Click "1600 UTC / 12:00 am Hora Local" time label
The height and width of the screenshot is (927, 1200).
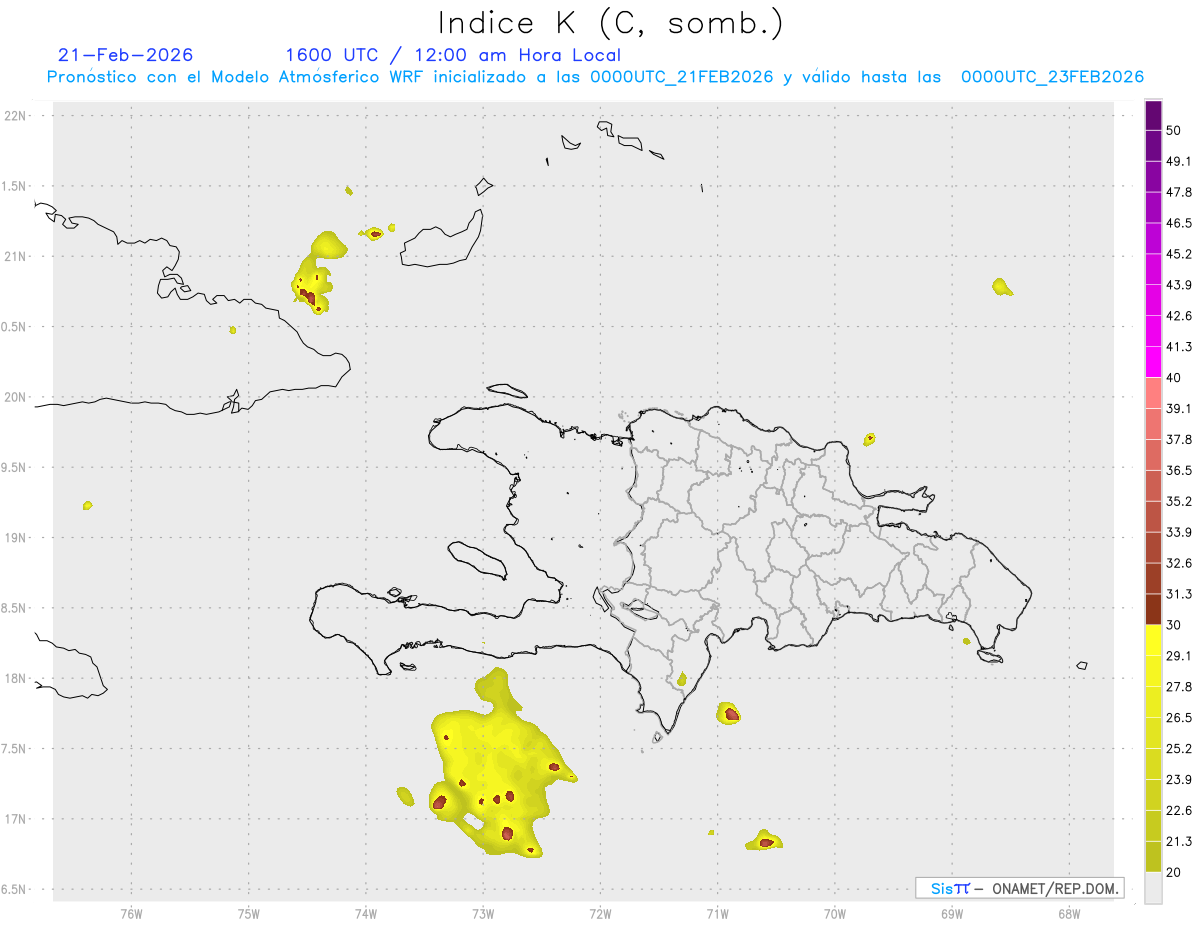453,55
